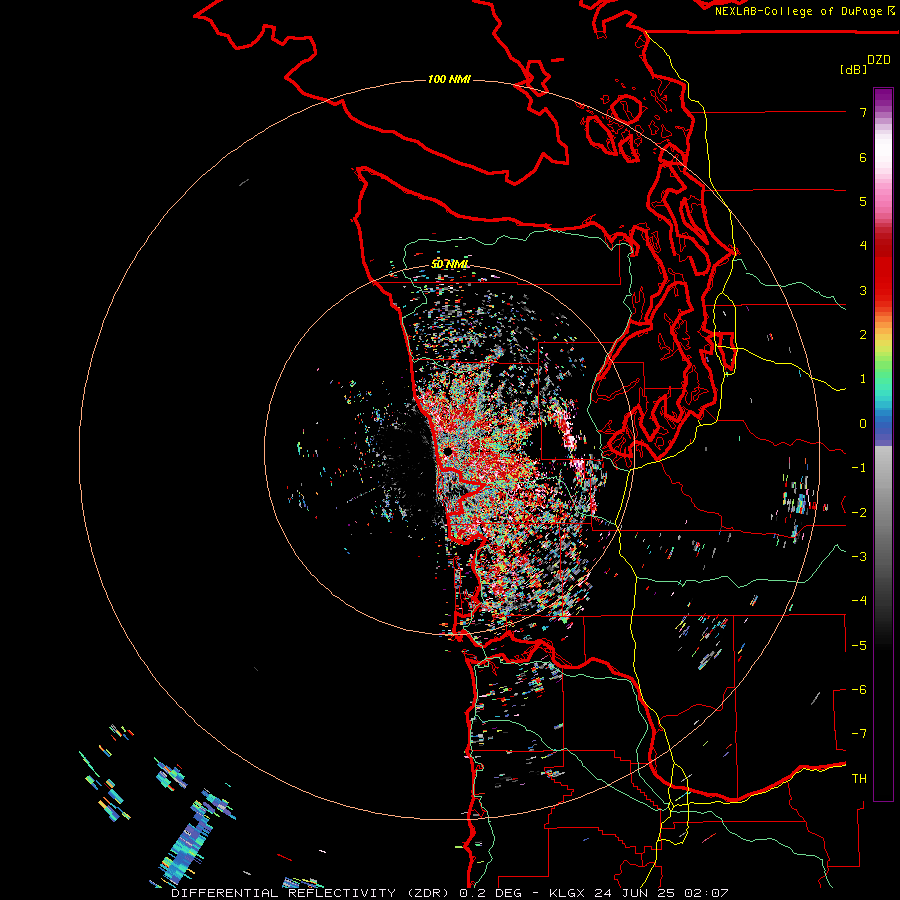Click the 5 value on color scale
The height and width of the screenshot is (900, 900).
(x=863, y=201)
